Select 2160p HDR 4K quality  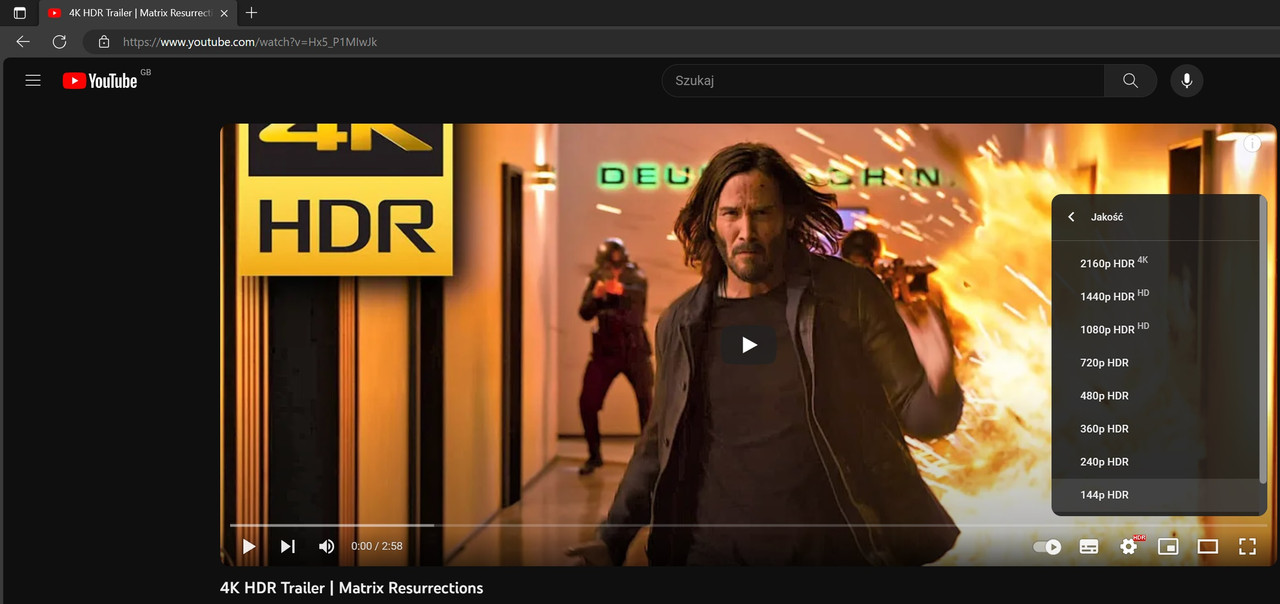point(1155,263)
